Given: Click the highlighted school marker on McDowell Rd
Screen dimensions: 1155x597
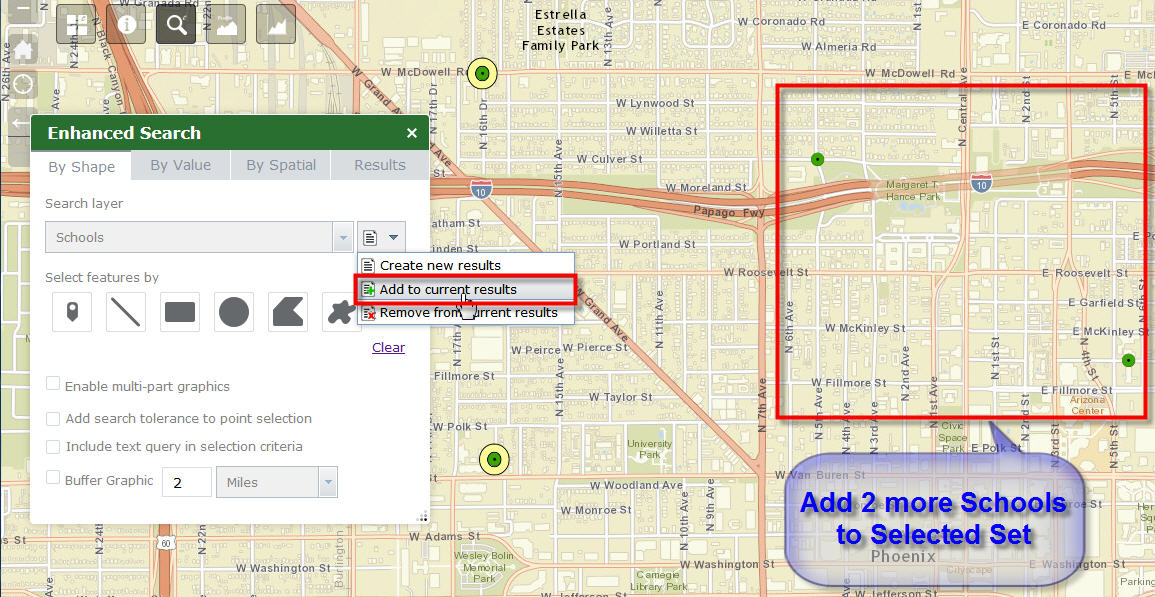Looking at the screenshot, I should click(x=482, y=74).
